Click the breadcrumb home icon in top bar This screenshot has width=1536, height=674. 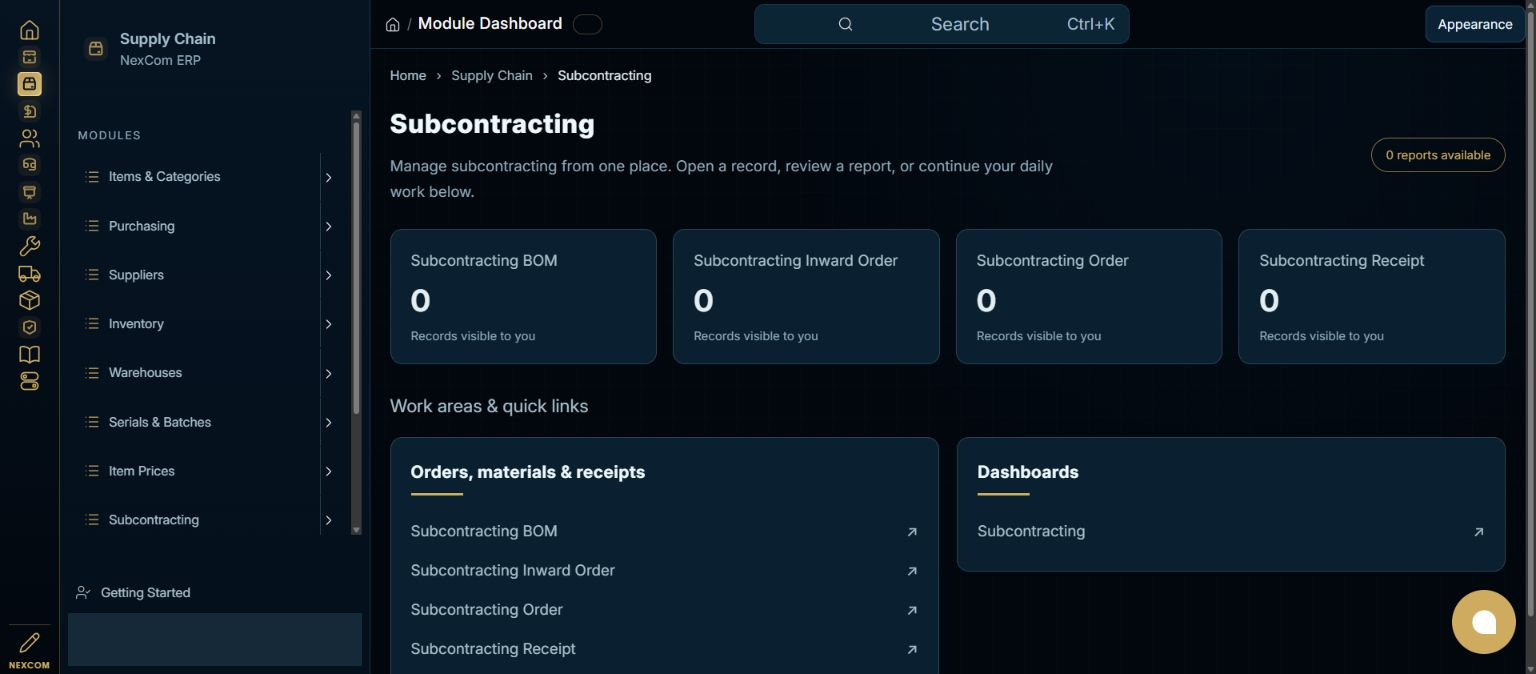[x=393, y=24]
